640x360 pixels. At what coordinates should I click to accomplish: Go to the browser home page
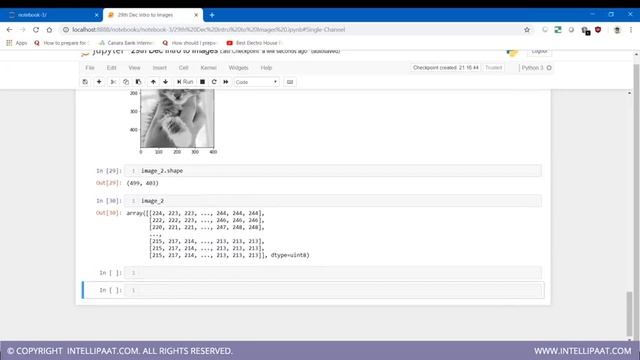click(x=49, y=30)
